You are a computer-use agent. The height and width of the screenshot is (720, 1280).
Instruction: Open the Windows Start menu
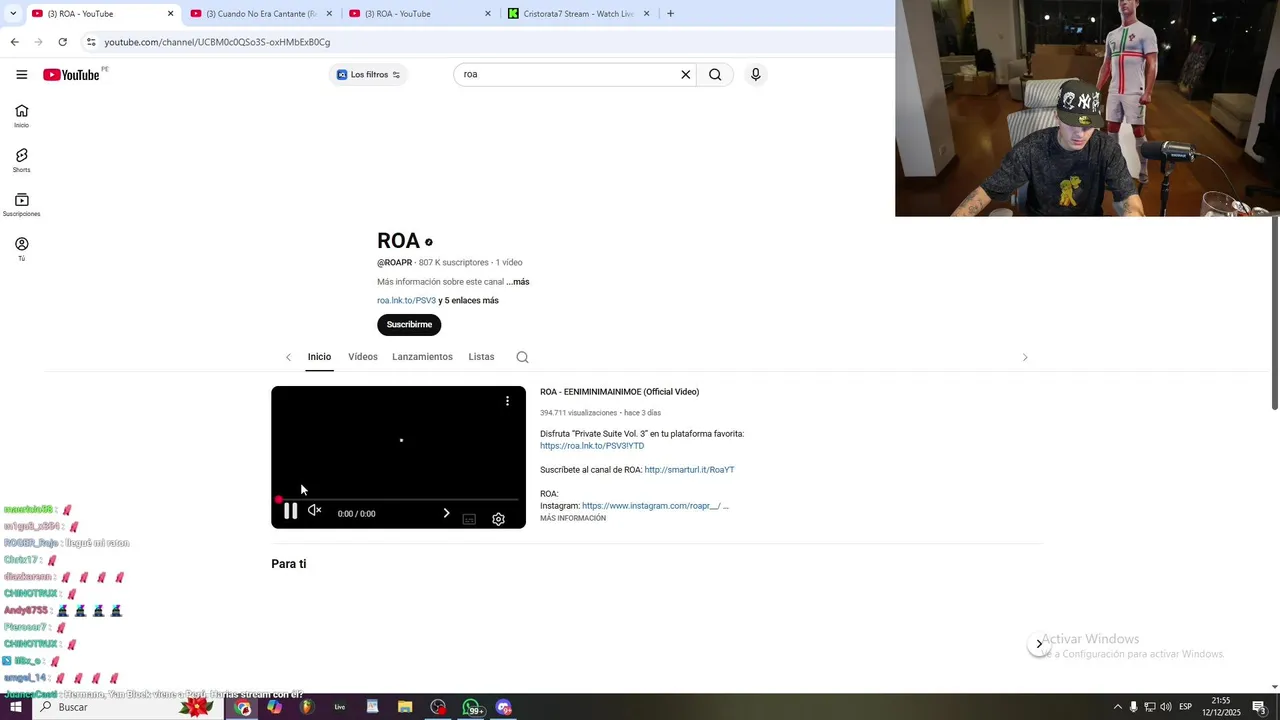tap(16, 707)
